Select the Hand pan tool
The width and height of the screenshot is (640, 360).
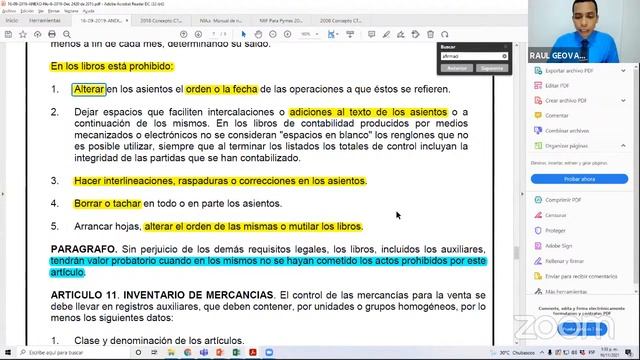[258, 35]
